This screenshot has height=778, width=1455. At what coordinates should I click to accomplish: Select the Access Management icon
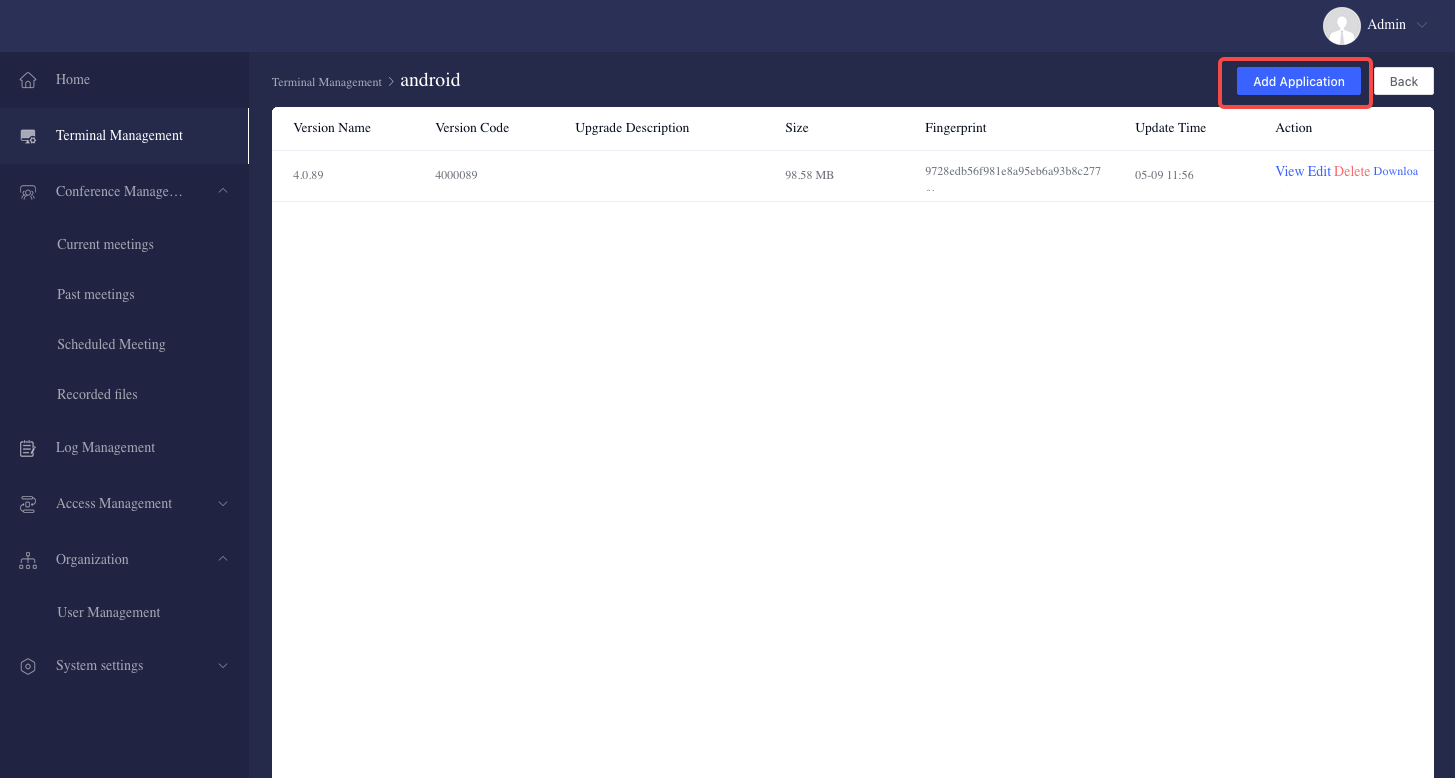pos(28,503)
